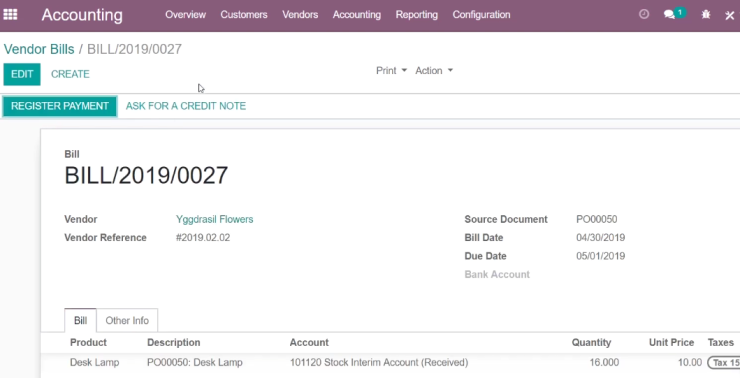The image size is (740, 378).
Task: Click BILL/2019/0027 in the breadcrumb
Action: 135,49
